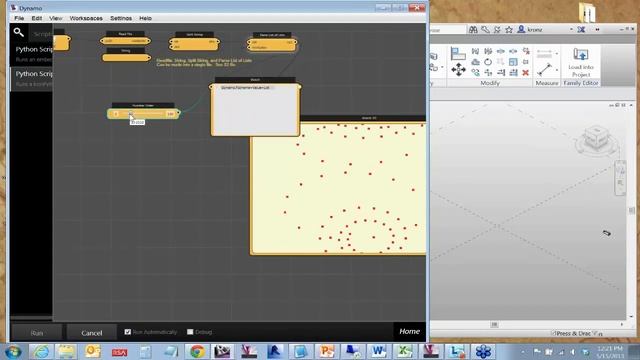This screenshot has width=640, height=360.
Task: Select the Move tool in Revit Modify panel
Action: 458,69
